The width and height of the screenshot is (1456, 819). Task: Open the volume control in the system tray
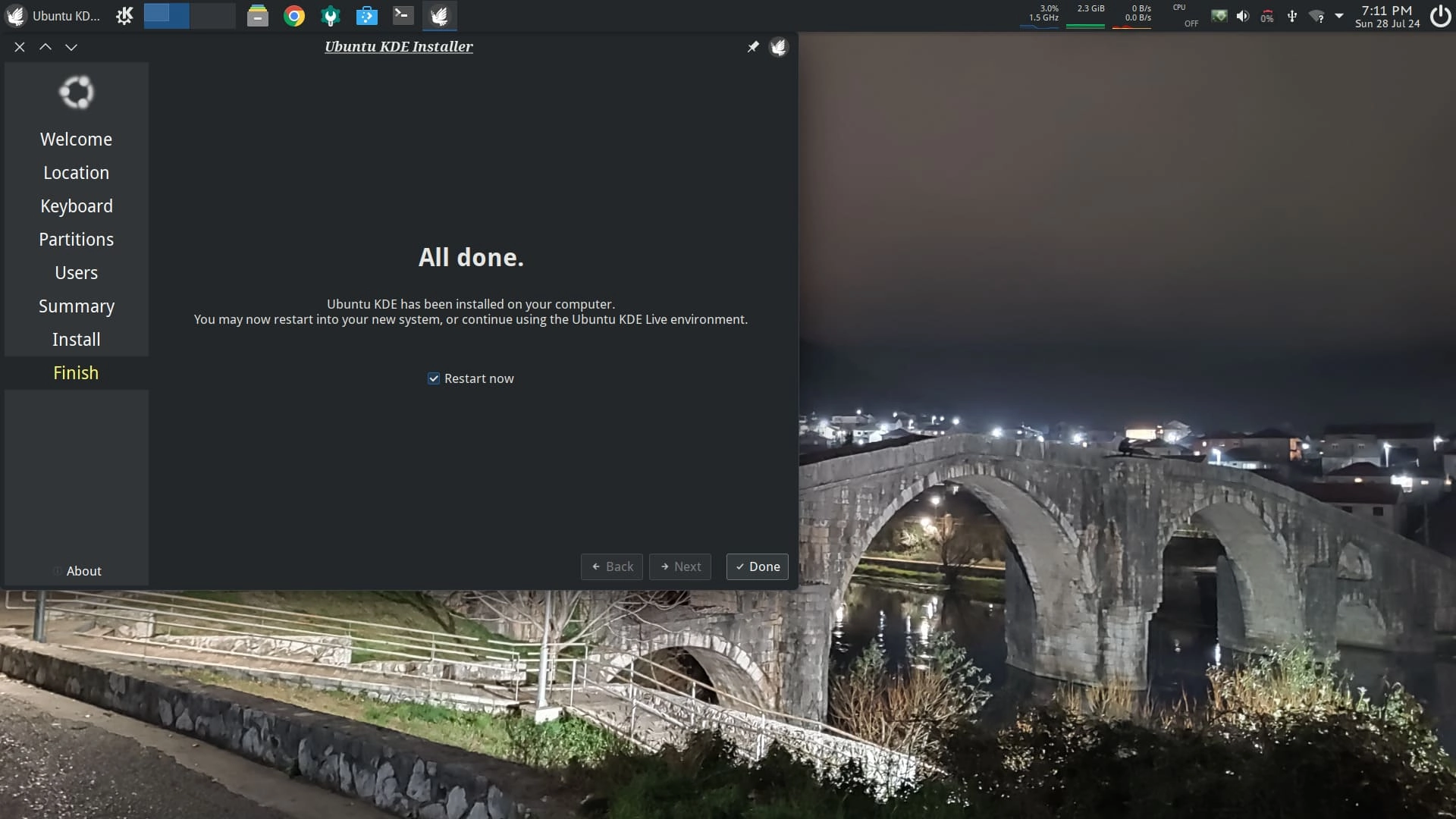[x=1242, y=16]
